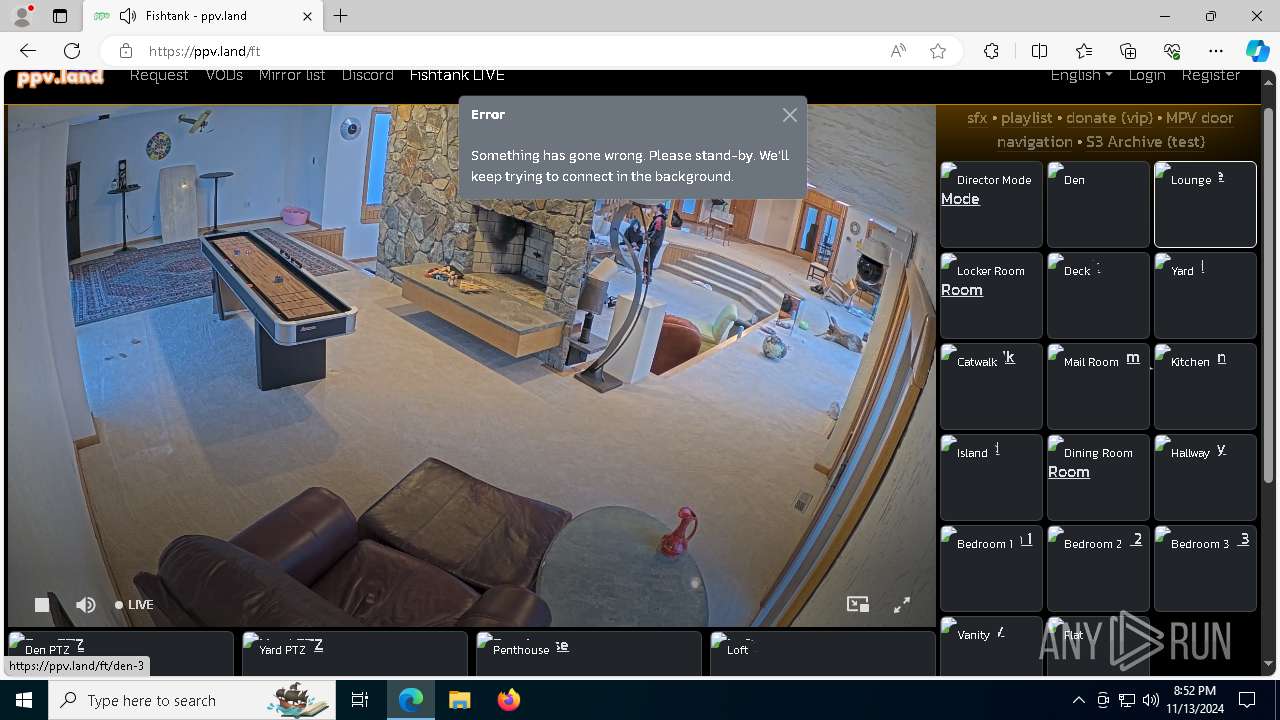This screenshot has width=1280, height=720.
Task: Launch Firefox from taskbar
Action: click(509, 700)
